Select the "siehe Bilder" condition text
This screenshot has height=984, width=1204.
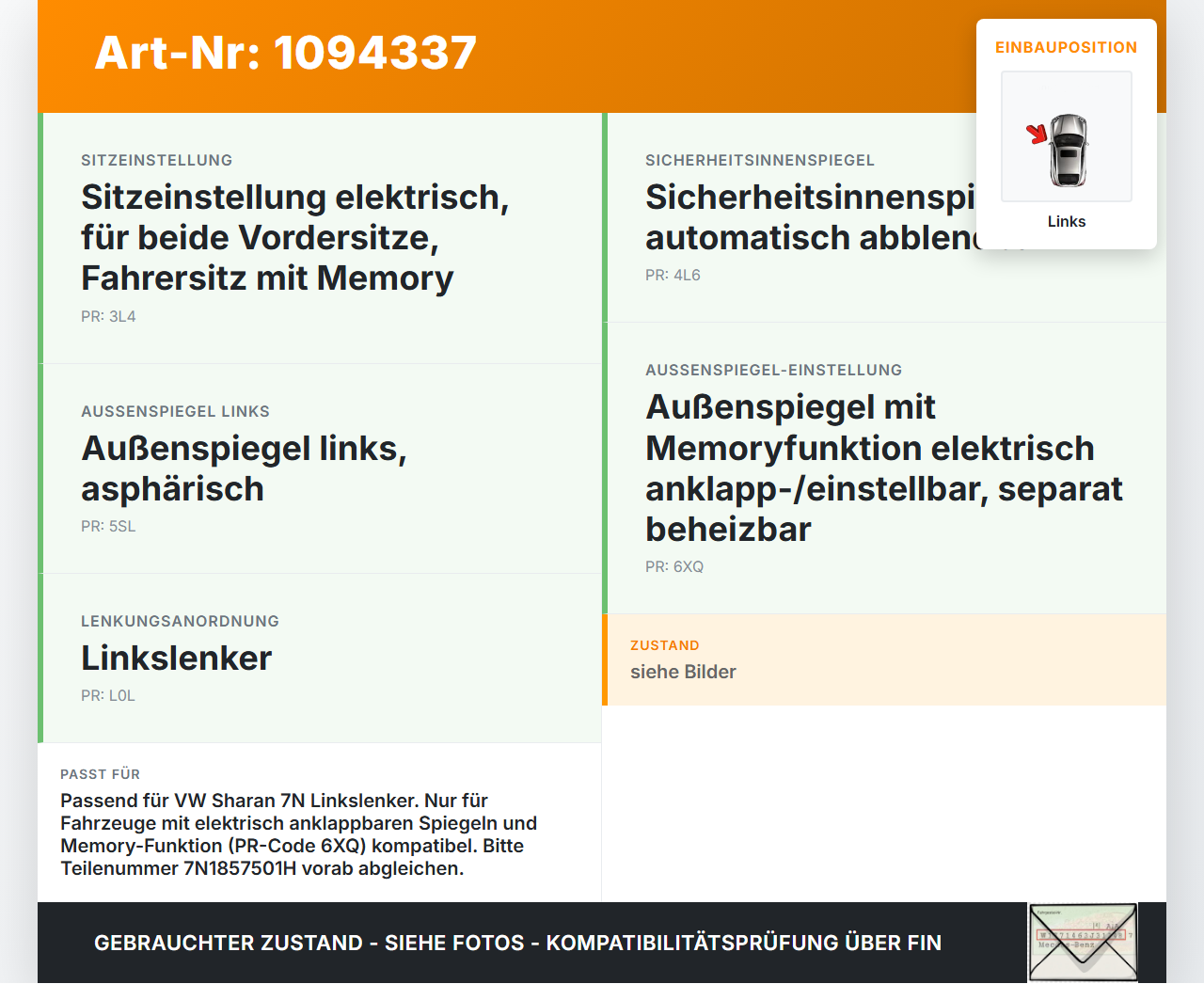(683, 672)
